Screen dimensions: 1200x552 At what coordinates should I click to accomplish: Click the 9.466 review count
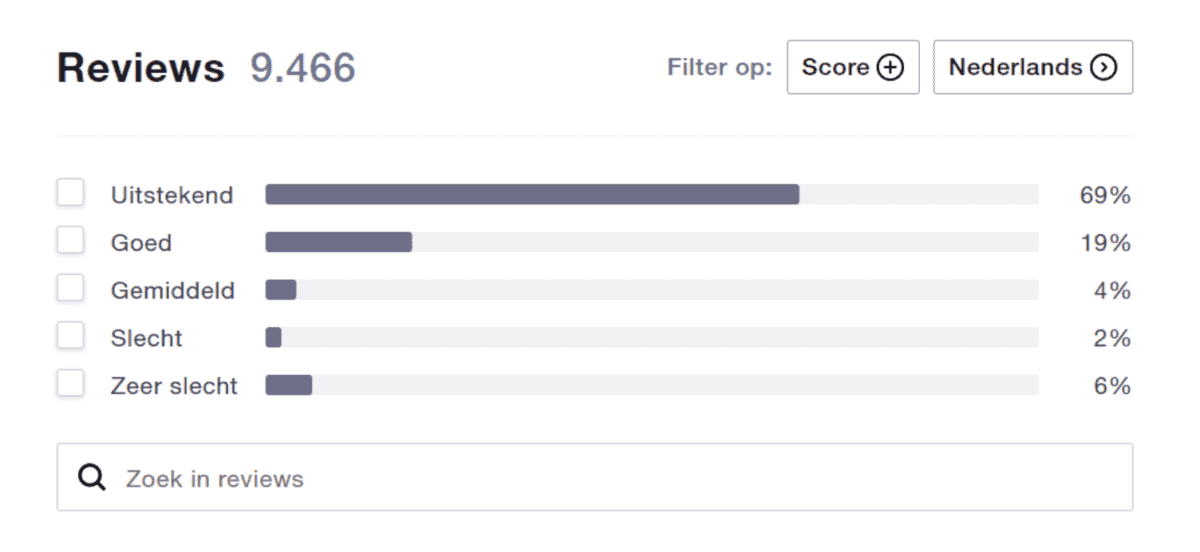303,68
